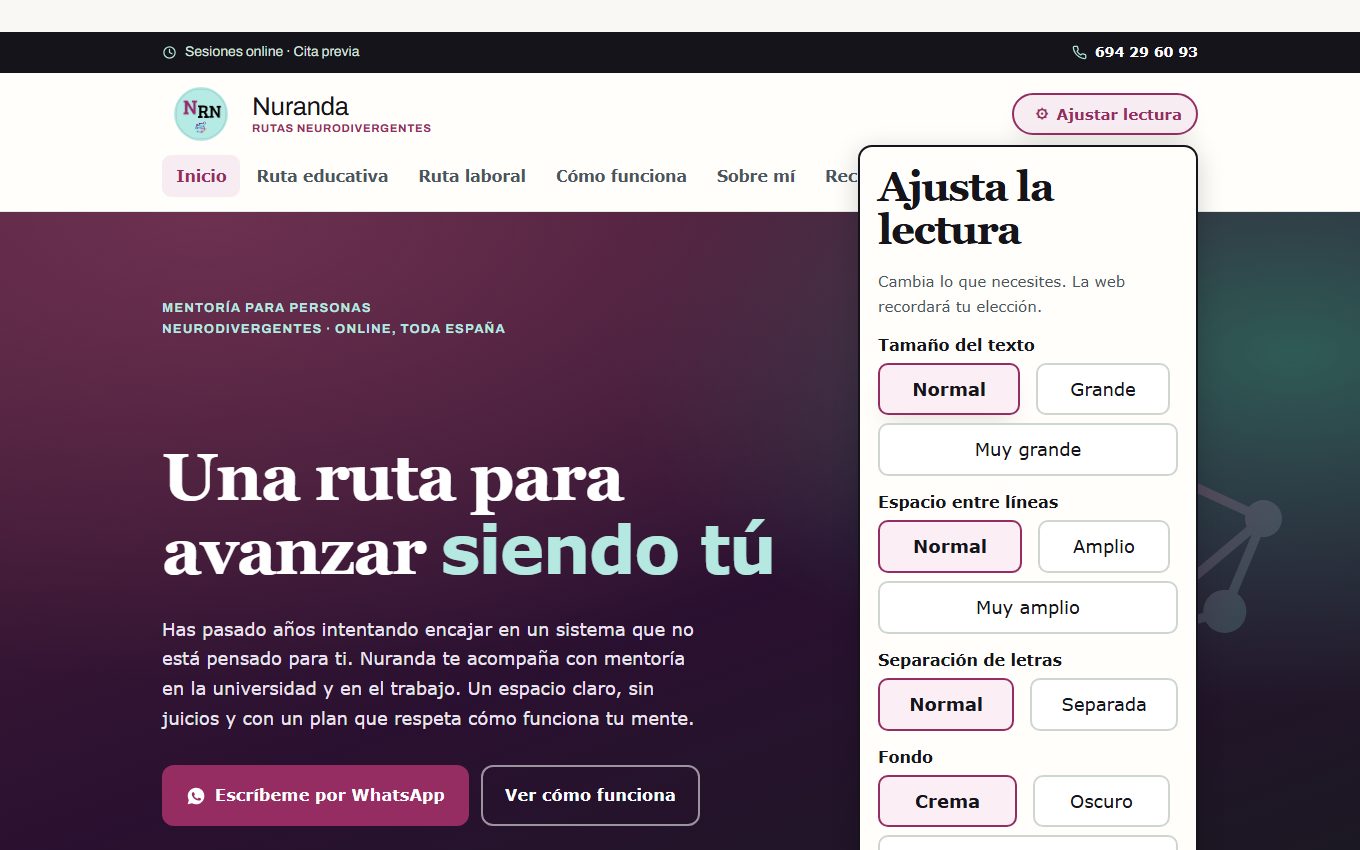Screen dimensions: 1360x850
Task: Select Normal under Tamaño del texto
Action: [949, 389]
